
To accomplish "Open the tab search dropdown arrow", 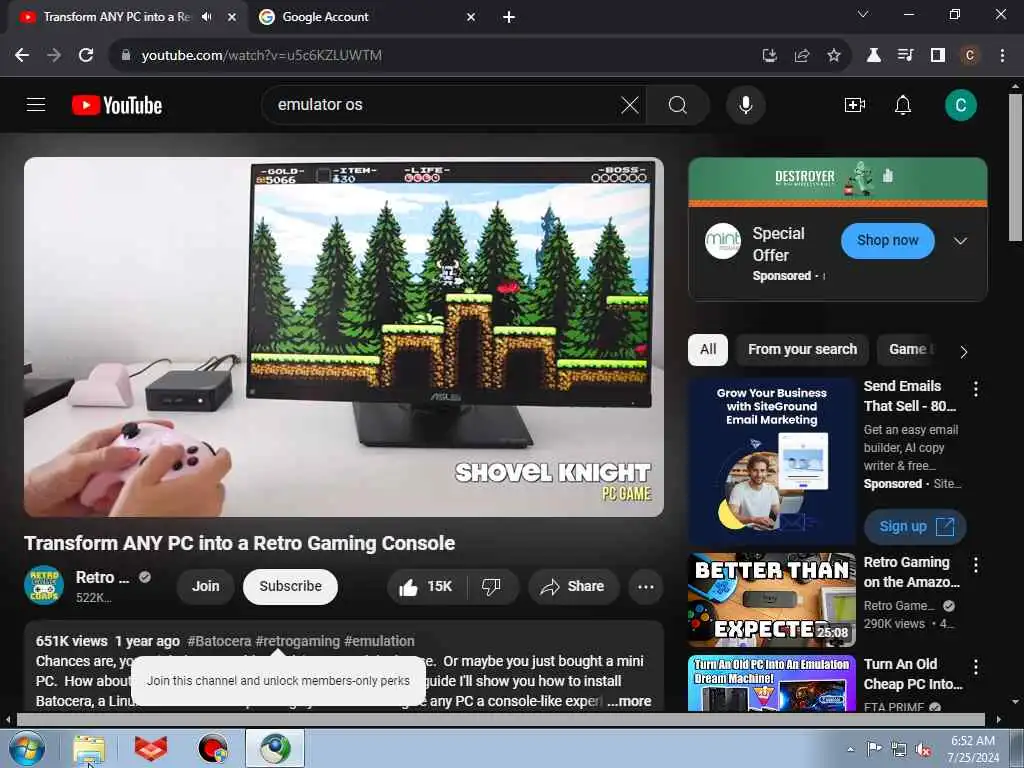I will point(863,14).
